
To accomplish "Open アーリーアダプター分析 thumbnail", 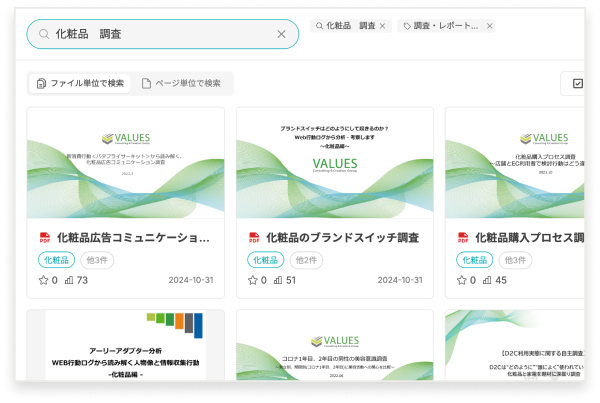I will pyautogui.click(x=126, y=345).
